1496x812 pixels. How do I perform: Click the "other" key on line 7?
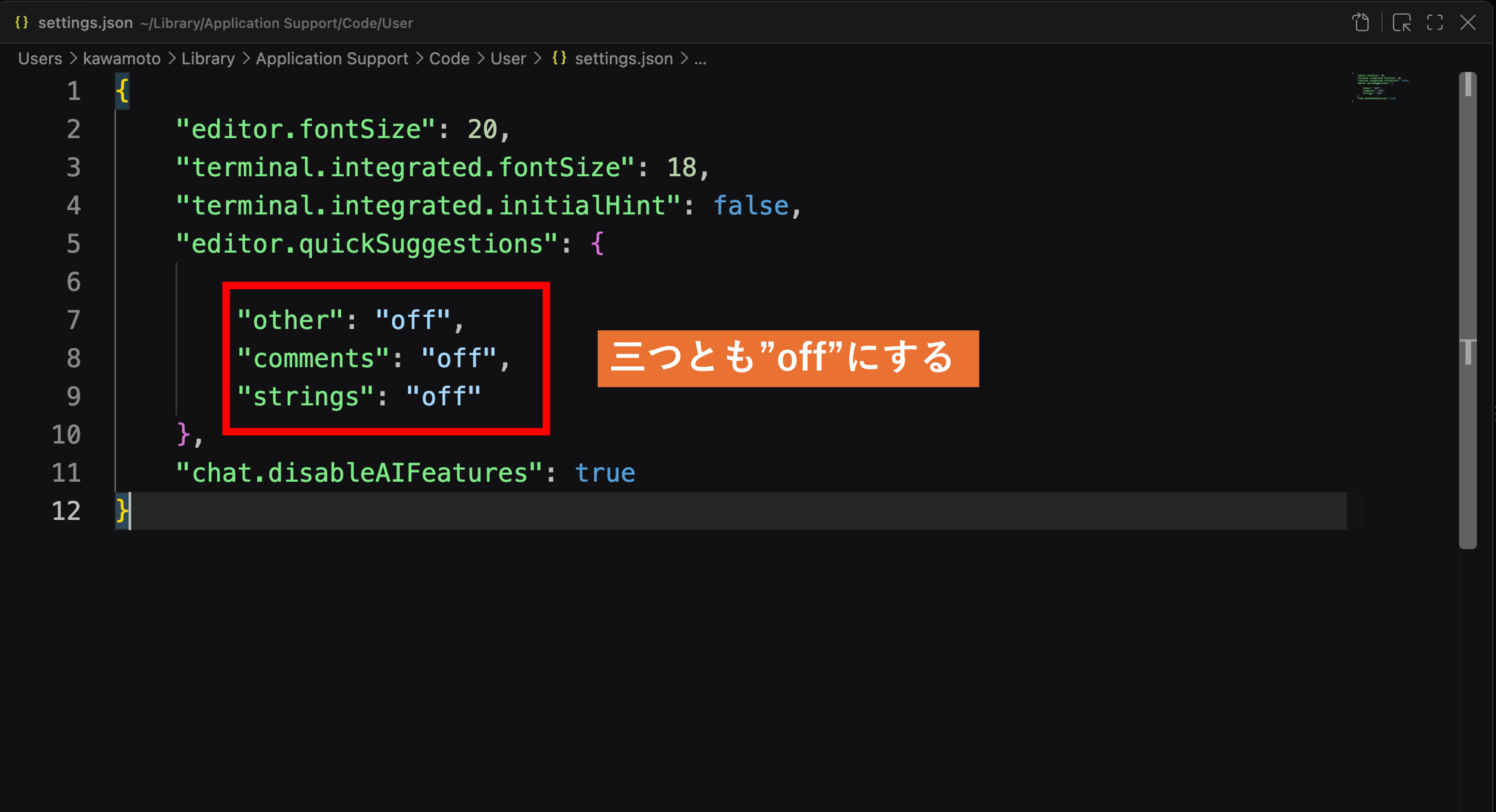point(290,320)
